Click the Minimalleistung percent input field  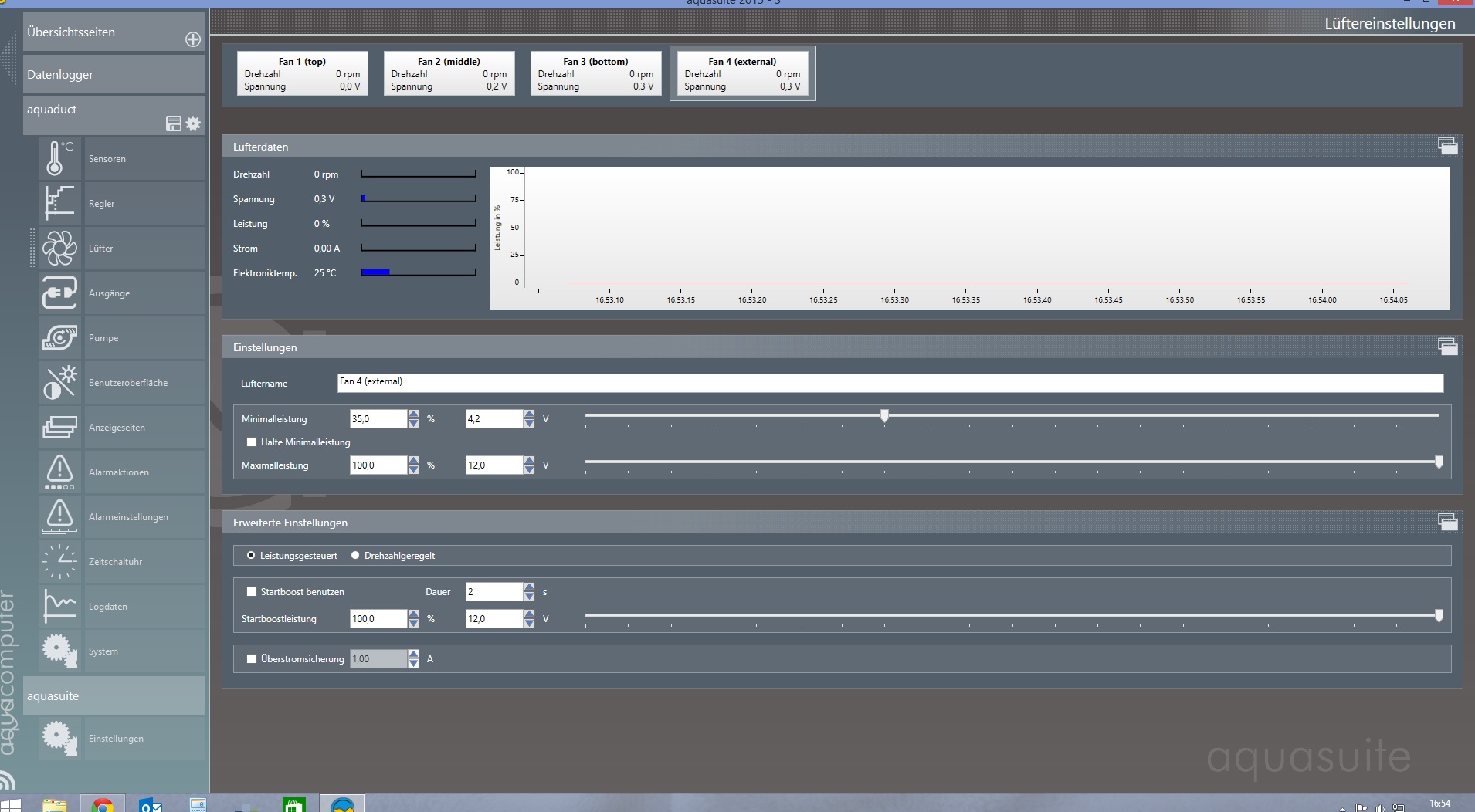378,418
